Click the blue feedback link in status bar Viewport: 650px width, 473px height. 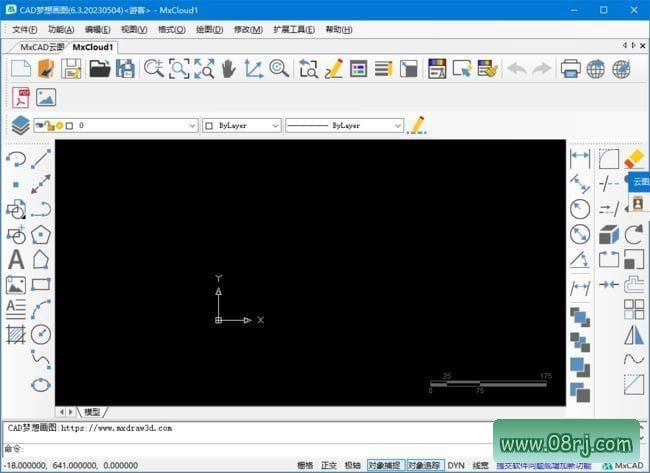[x=543, y=466]
